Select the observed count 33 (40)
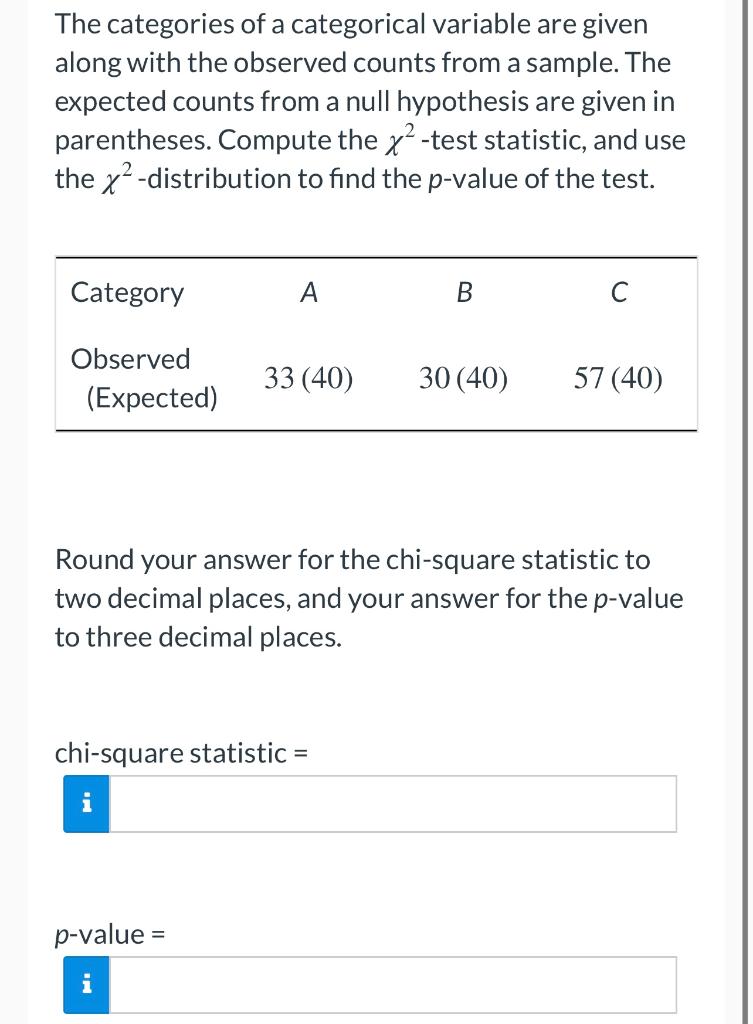 (x=308, y=378)
